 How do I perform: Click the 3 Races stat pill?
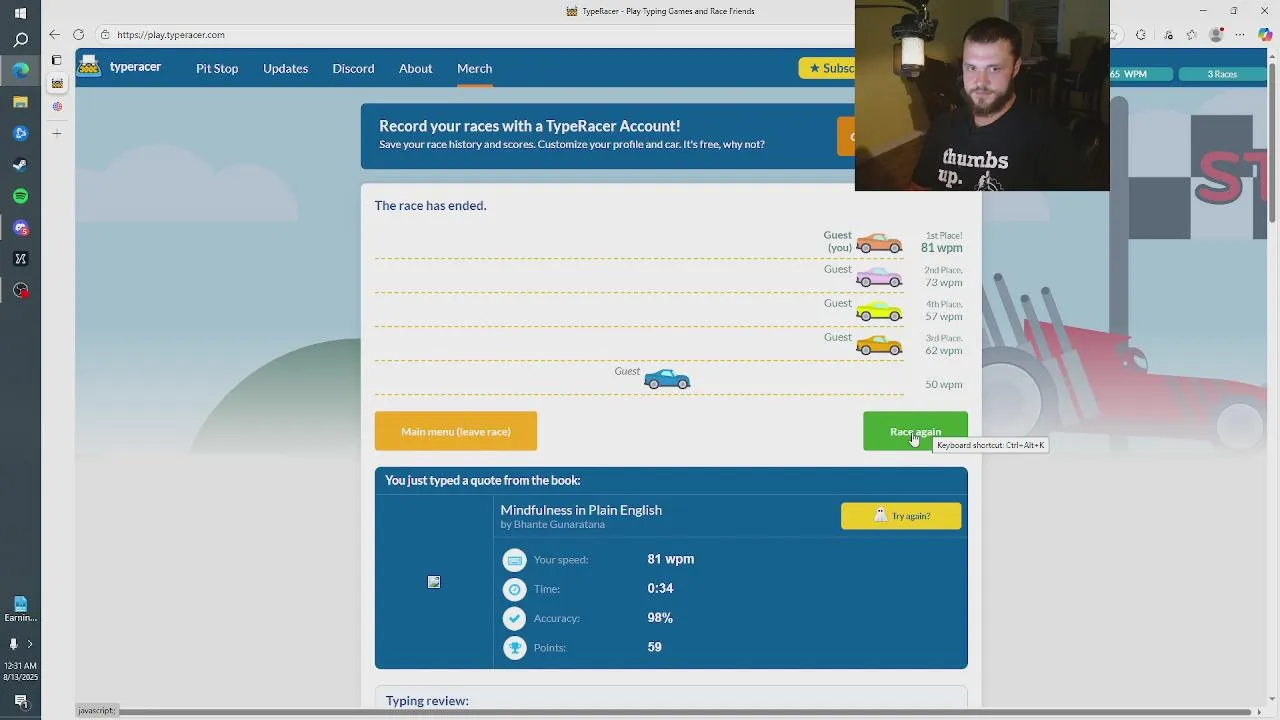click(1222, 74)
